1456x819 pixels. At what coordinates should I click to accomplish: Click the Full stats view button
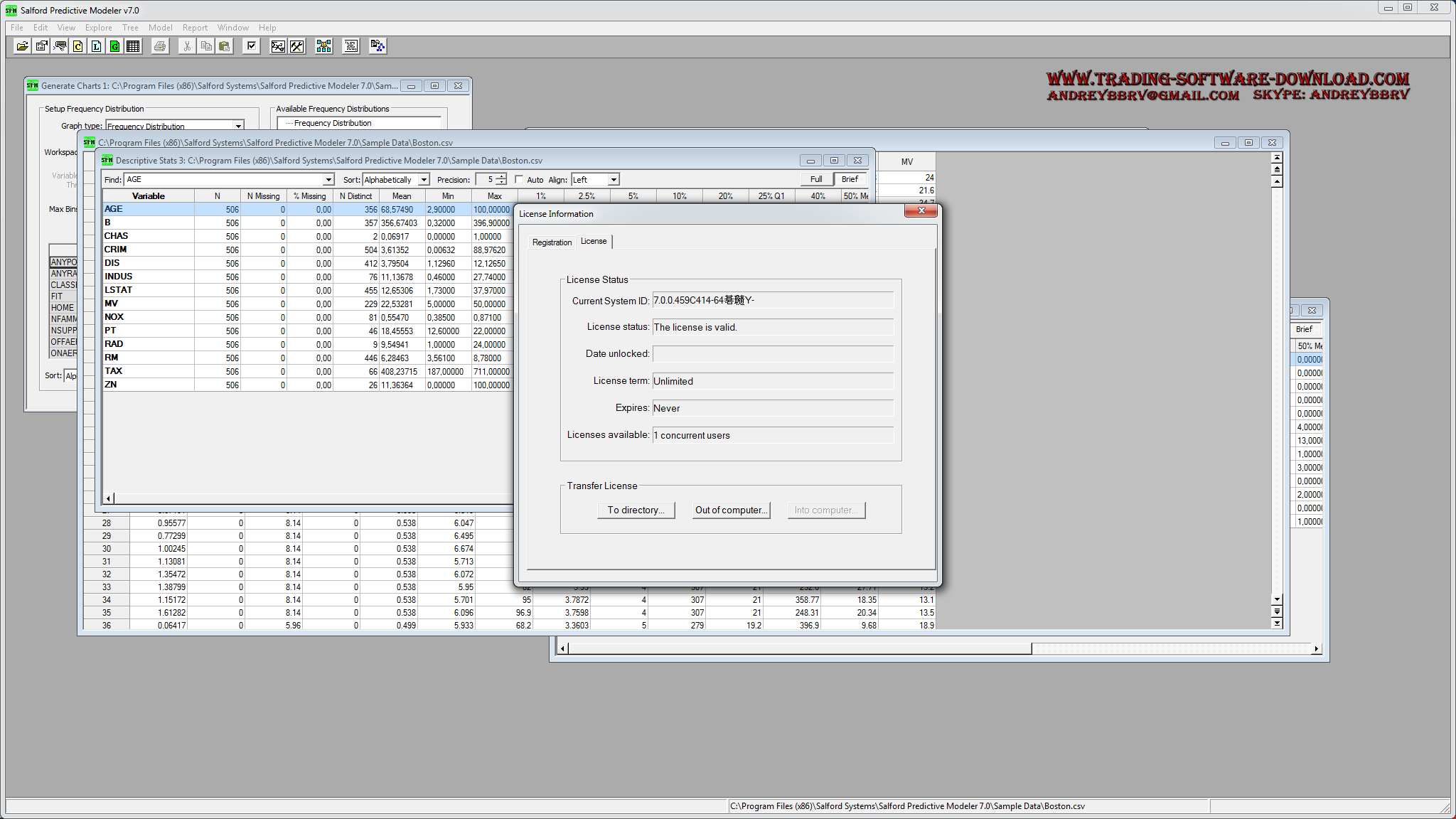[815, 179]
